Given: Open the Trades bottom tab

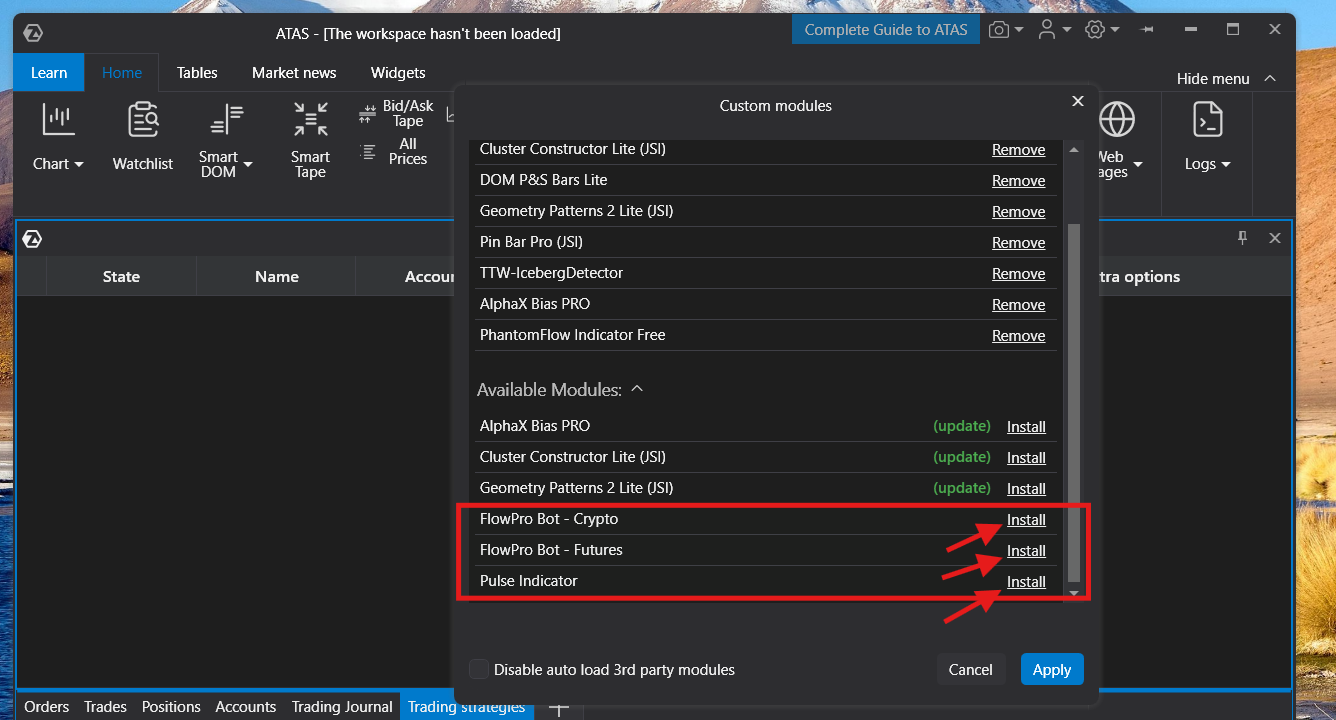Looking at the screenshot, I should coord(105,706).
